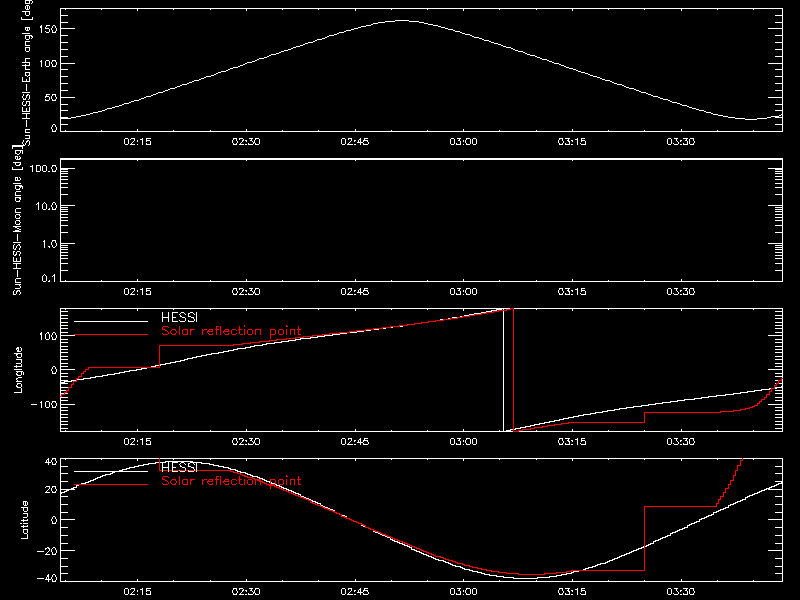Choose 03:30 label under the Longitude plot
This screenshot has width=800, height=600.
coord(681,442)
